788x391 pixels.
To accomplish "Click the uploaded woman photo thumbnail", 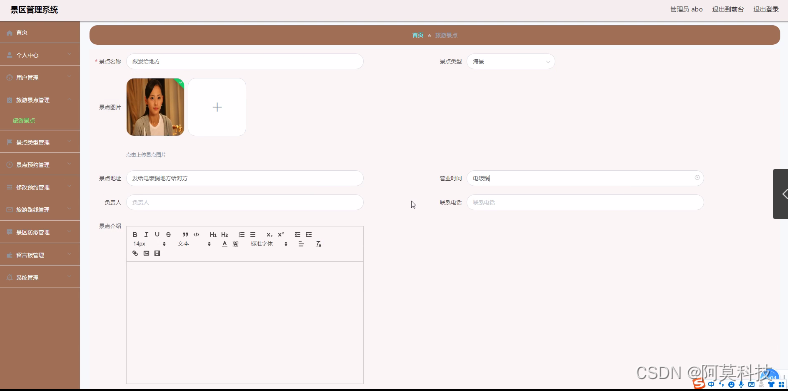I will 155,107.
